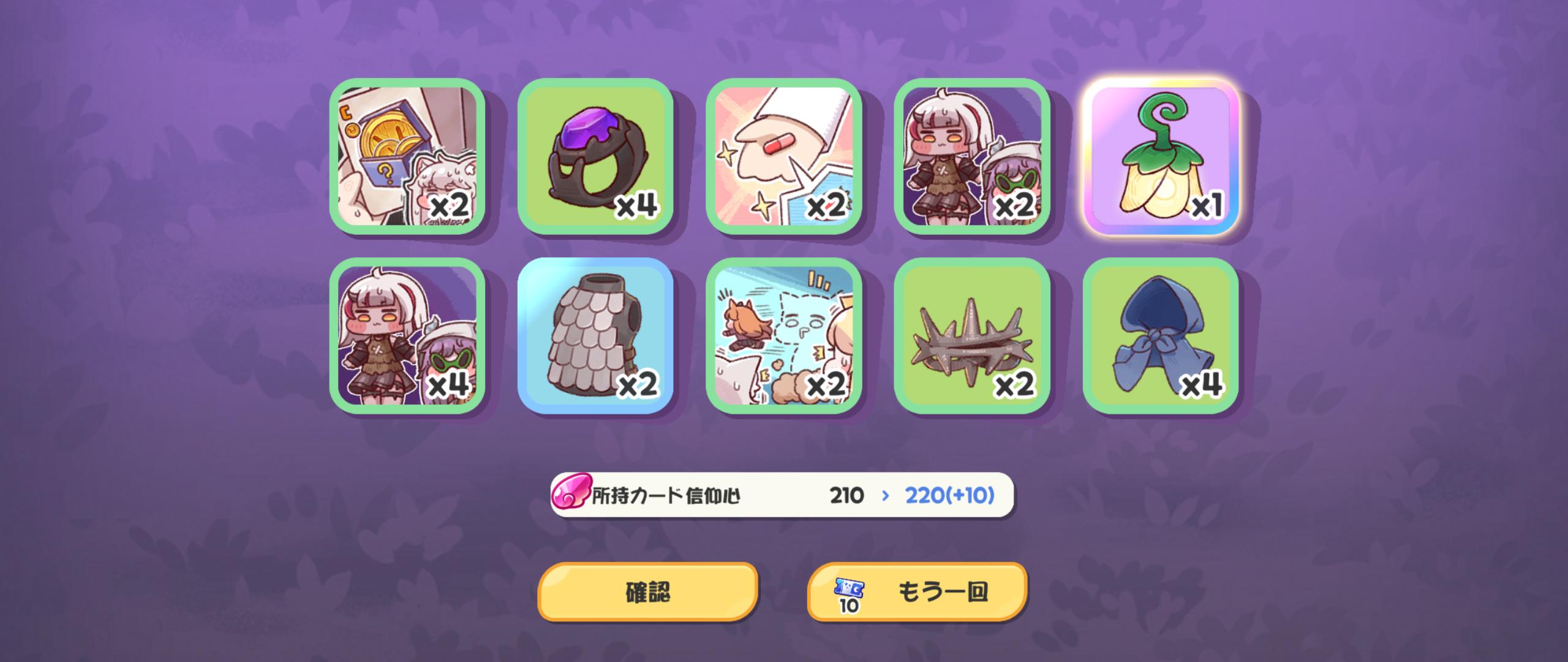Tap the 220(+10) updated faith value
This screenshot has height=662, width=1568.
point(949,495)
